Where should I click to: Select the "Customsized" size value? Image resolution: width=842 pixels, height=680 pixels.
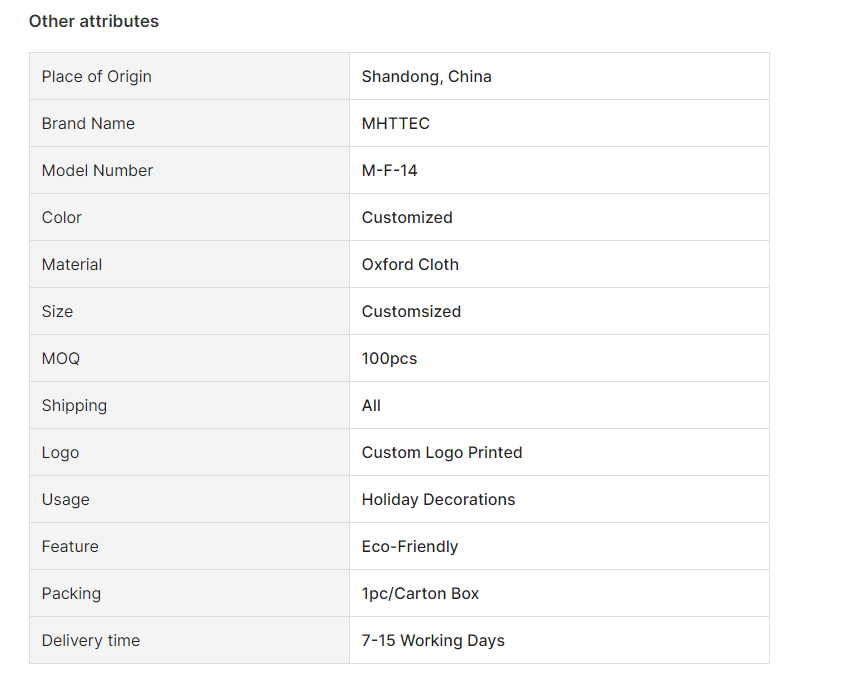pos(411,312)
